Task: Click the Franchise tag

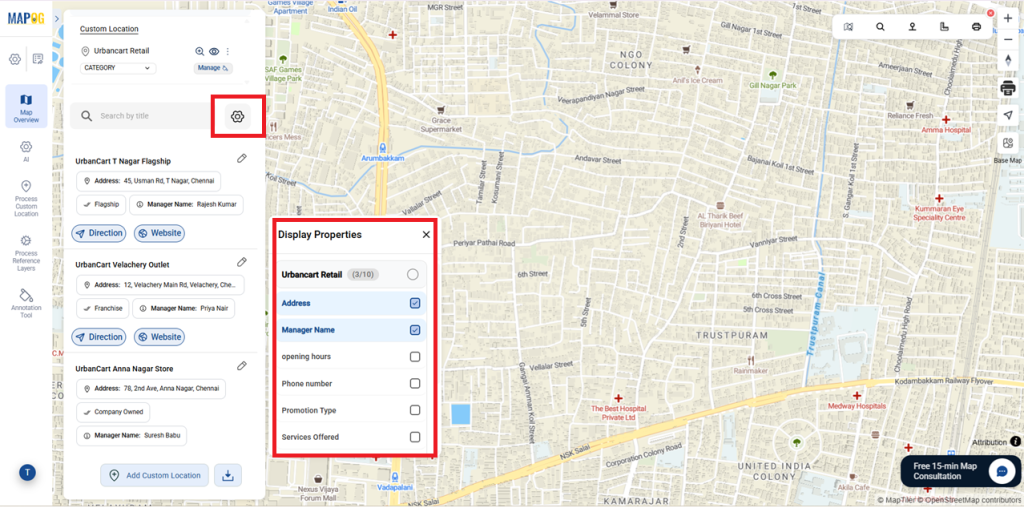Action: 103,308
